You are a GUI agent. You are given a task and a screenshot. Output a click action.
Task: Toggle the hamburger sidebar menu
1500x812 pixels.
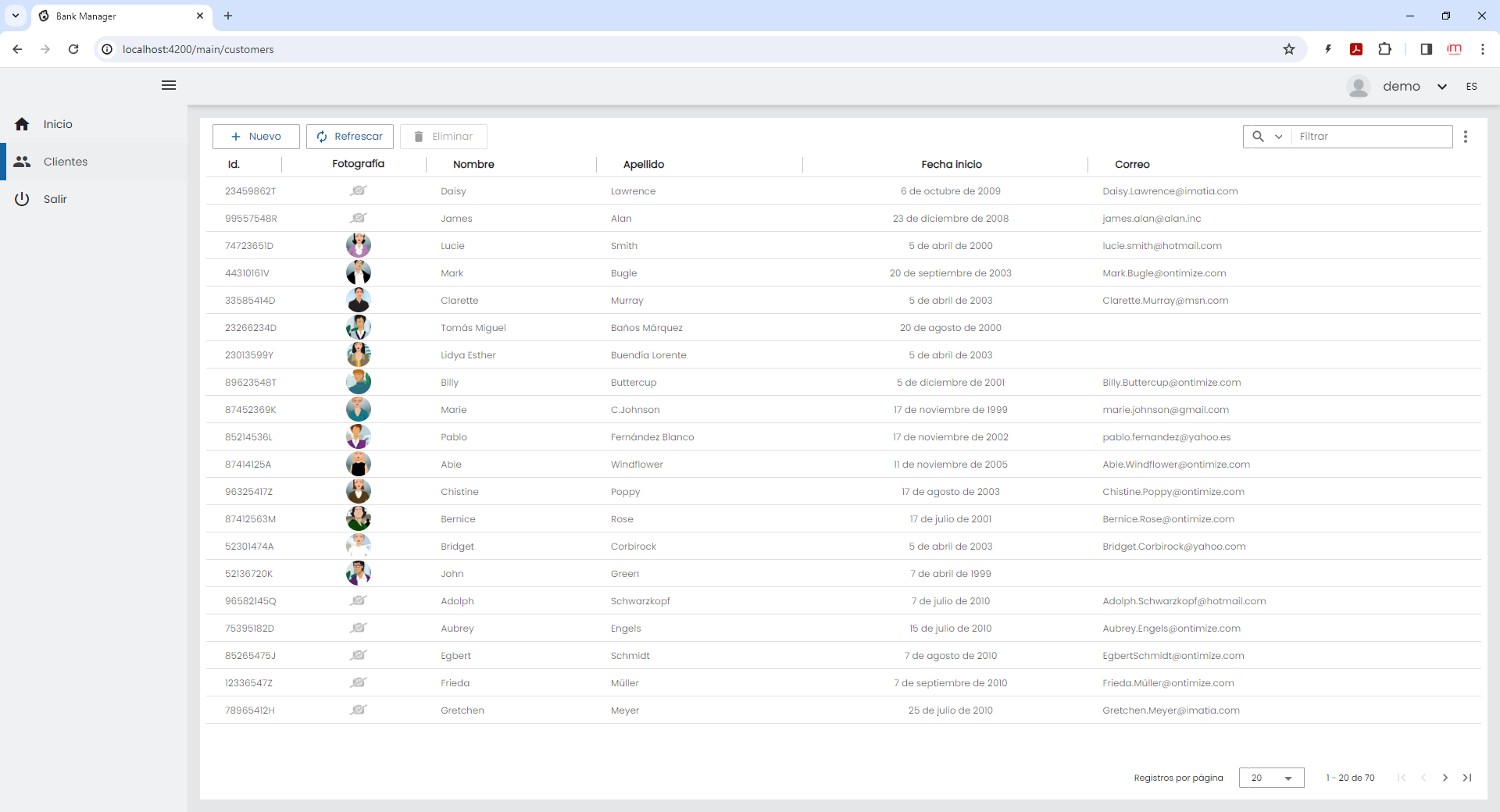[169, 85]
